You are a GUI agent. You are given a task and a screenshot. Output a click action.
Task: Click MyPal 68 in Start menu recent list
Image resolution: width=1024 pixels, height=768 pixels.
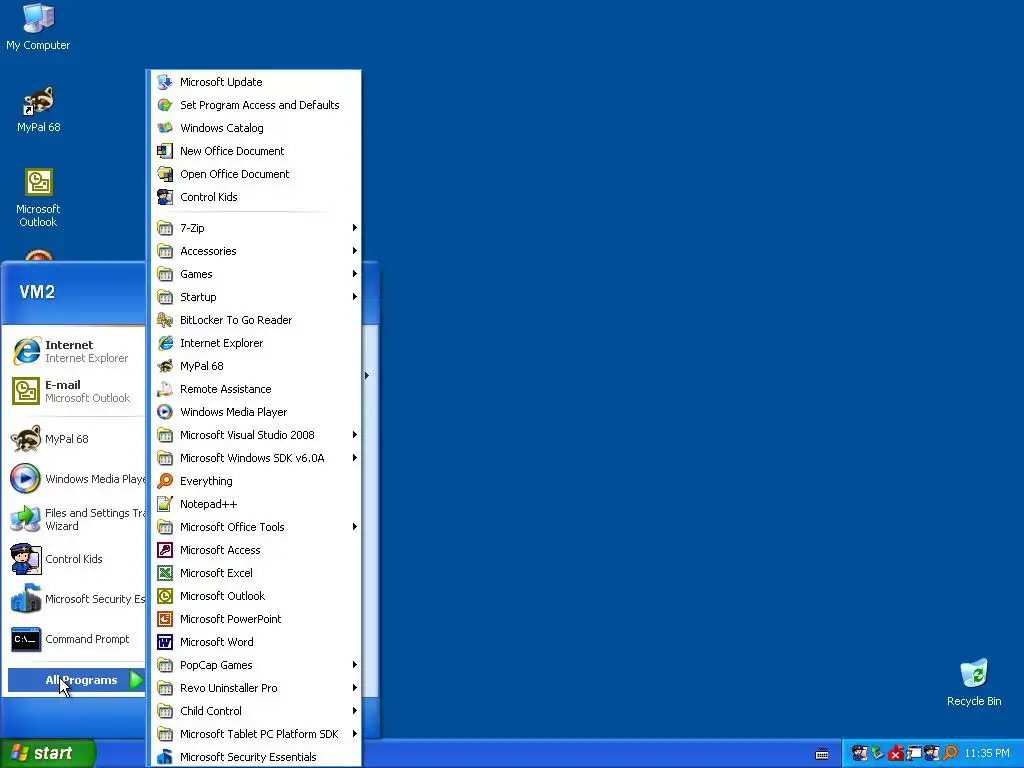[x=76, y=439]
